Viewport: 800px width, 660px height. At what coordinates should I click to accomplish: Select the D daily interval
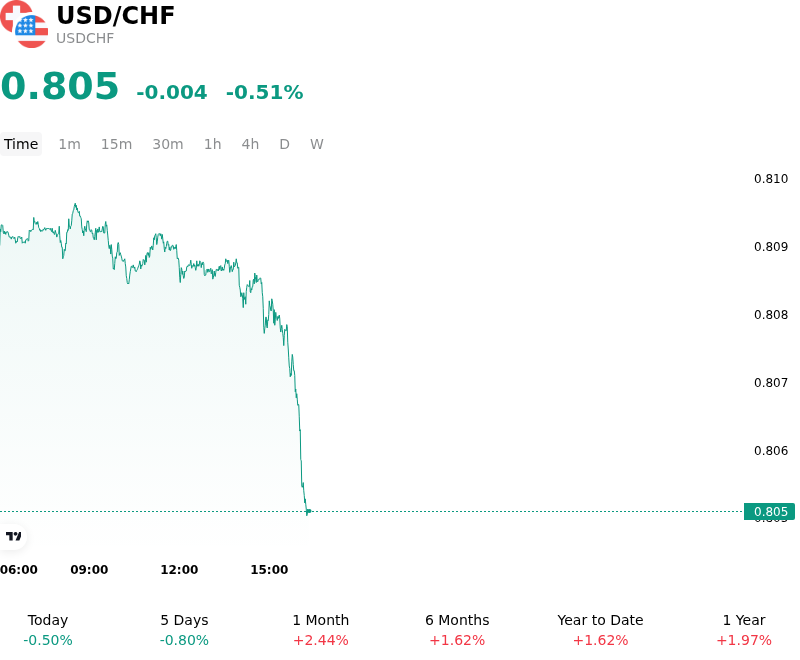coord(285,144)
